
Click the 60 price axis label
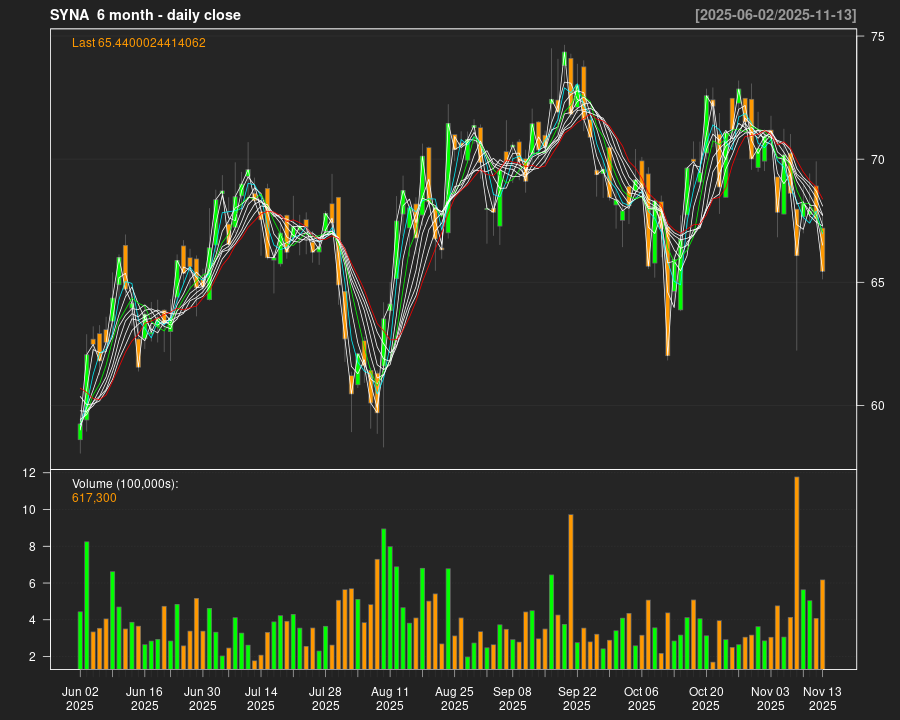[876, 406]
